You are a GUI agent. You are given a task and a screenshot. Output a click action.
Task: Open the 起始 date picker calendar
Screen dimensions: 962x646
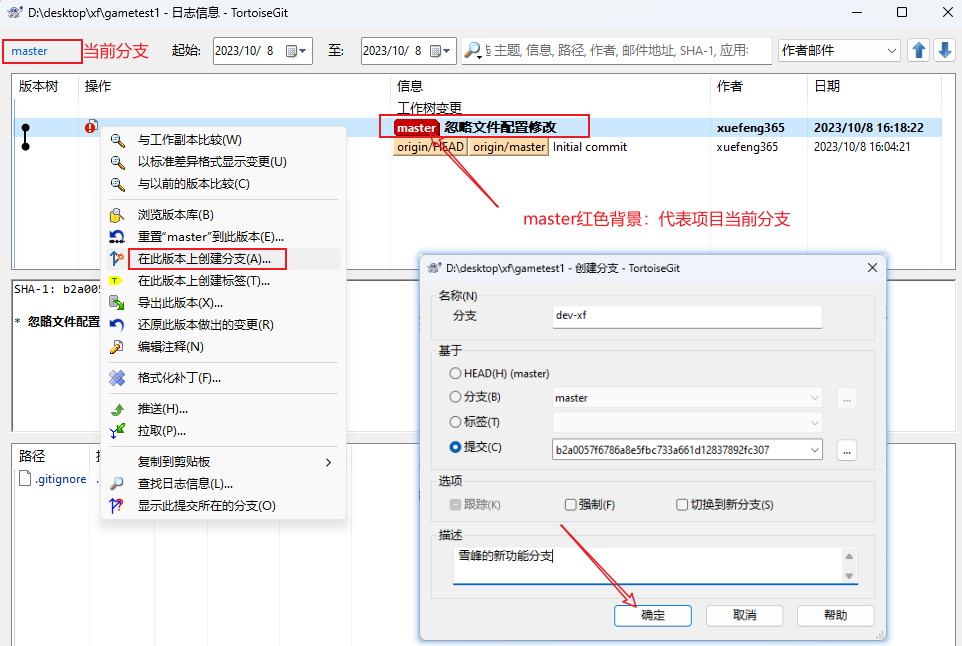point(290,50)
